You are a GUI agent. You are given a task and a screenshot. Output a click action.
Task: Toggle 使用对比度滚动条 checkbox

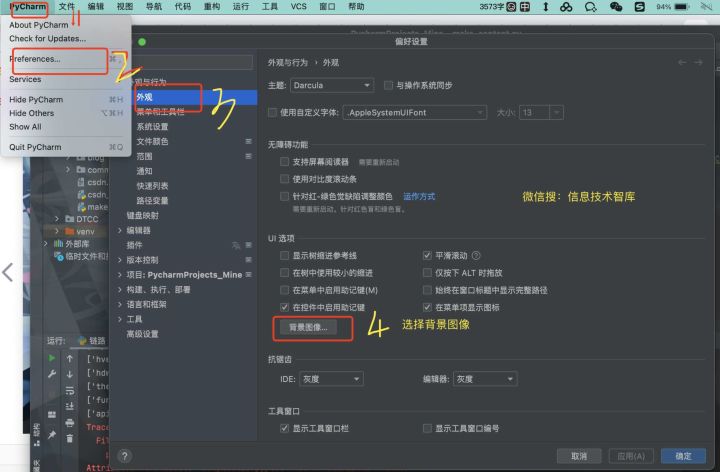coord(285,179)
